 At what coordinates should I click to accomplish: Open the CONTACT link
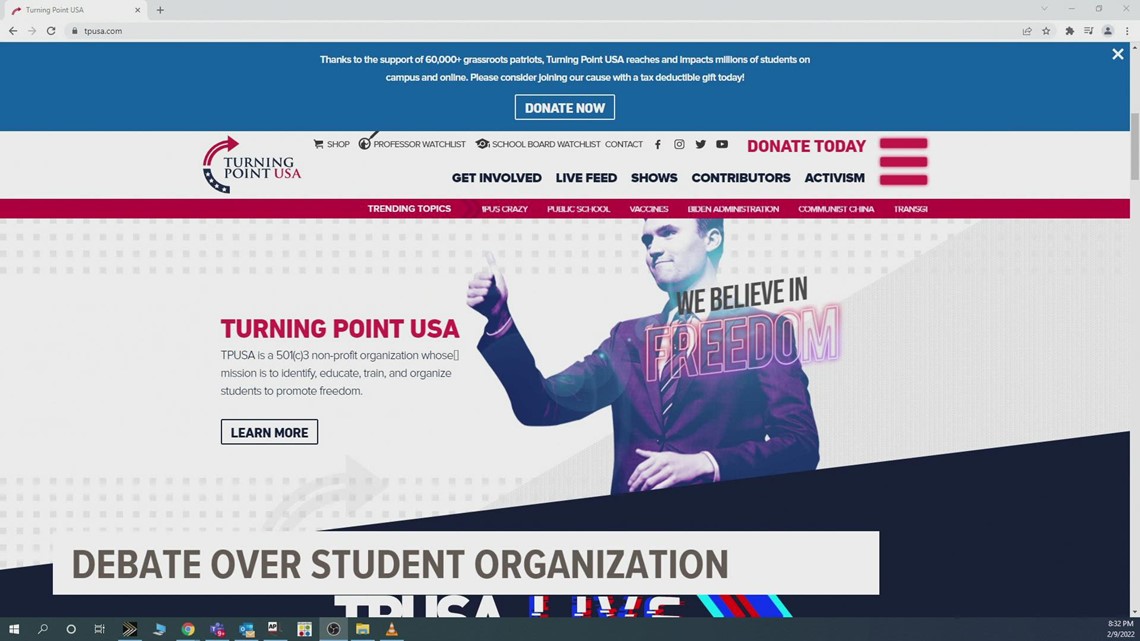point(624,144)
